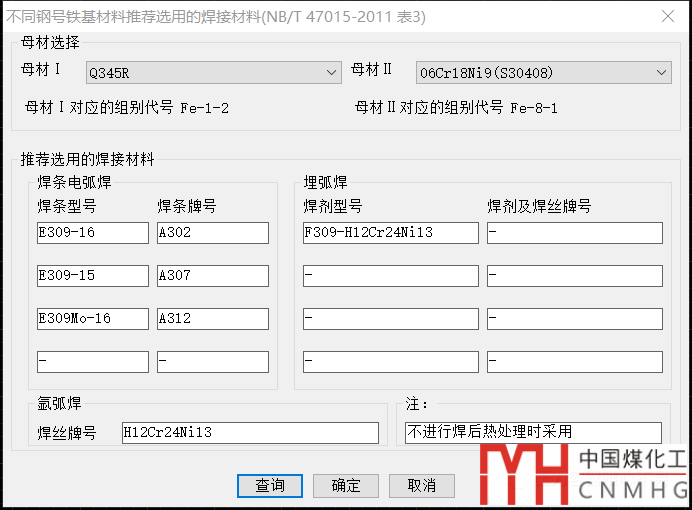The image size is (692, 510).
Task: Click the F309-H12Cr24Ni13 焊剂型号 field
Action: pyautogui.click(x=390, y=233)
